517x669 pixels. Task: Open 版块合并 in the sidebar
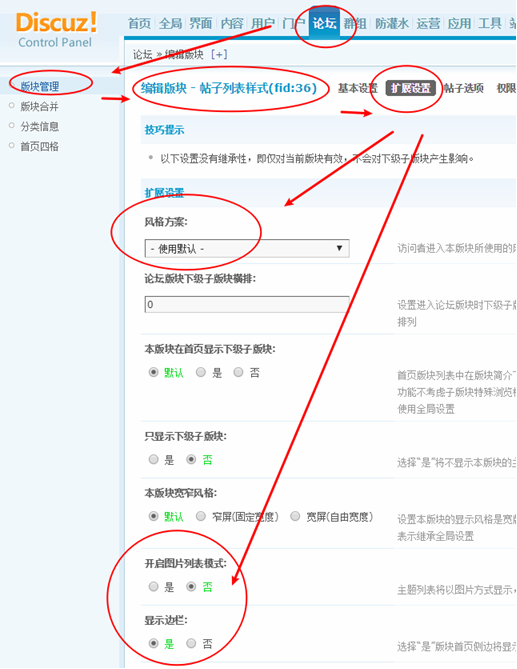pos(40,106)
